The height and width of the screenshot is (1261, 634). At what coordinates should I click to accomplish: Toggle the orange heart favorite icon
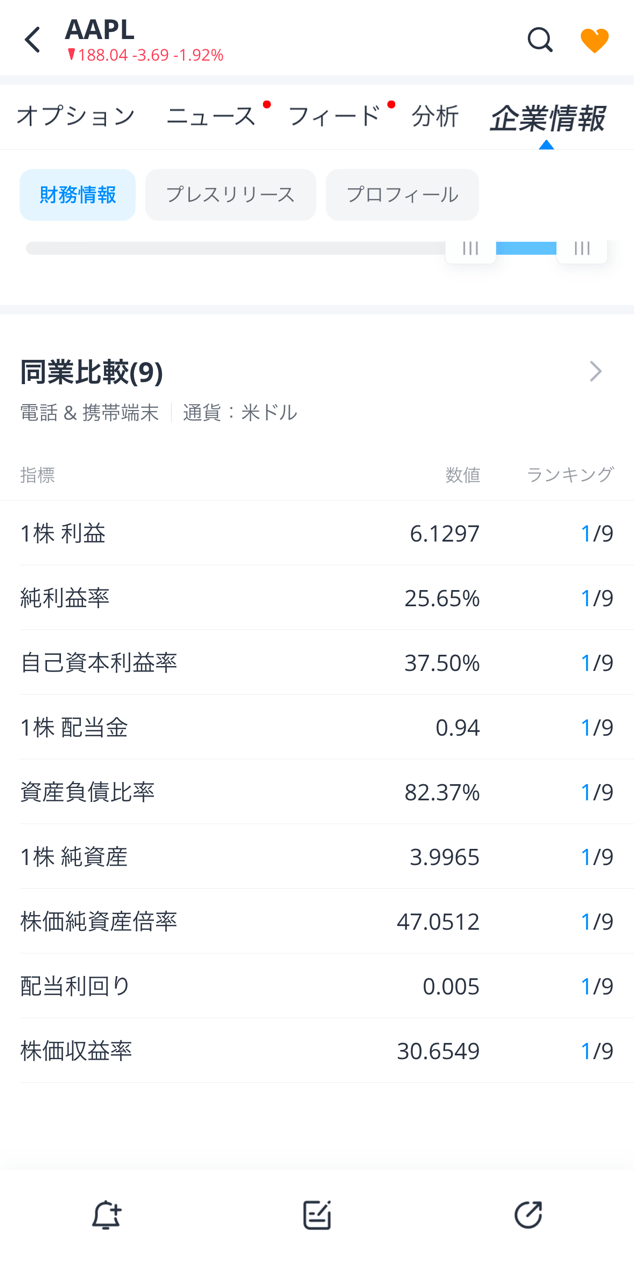pyautogui.click(x=594, y=40)
